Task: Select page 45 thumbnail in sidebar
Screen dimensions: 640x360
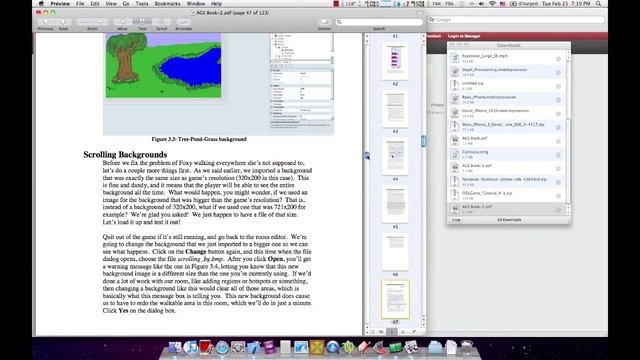Action: pos(395,204)
